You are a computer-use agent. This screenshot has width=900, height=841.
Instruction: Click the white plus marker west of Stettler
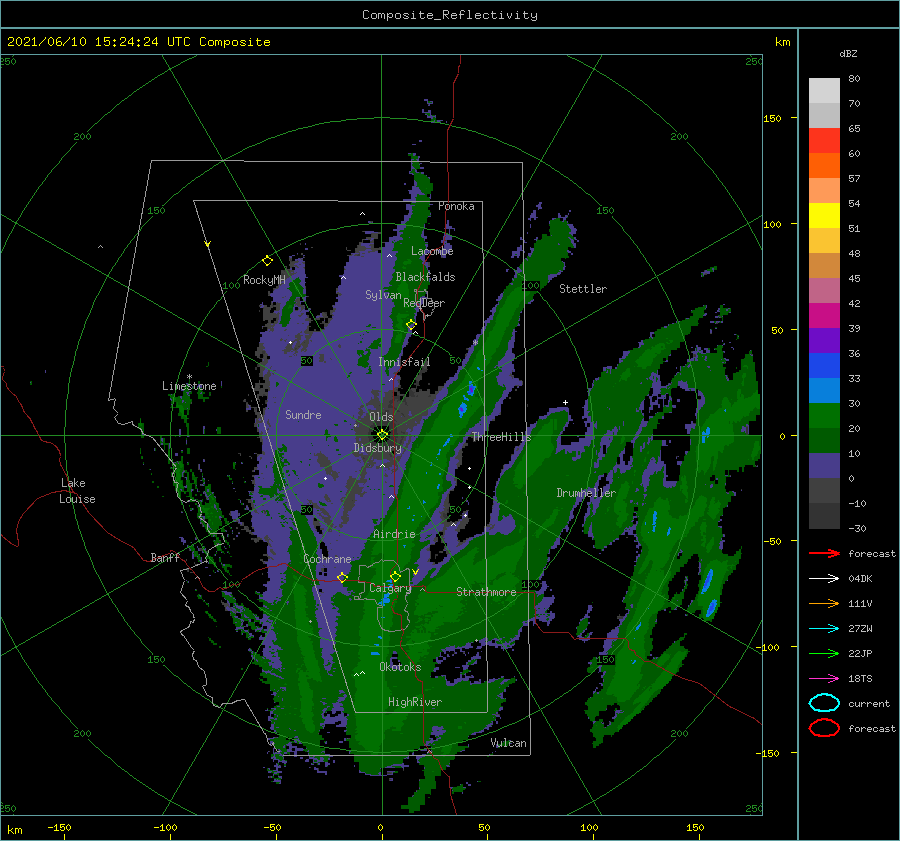tap(565, 402)
